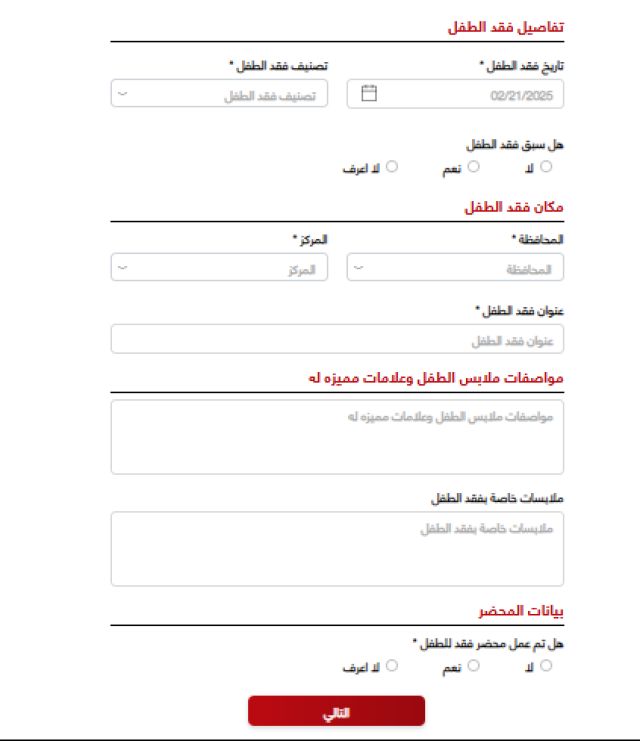Click the تفاصيل فقد الطفل section heading

(x=505, y=27)
